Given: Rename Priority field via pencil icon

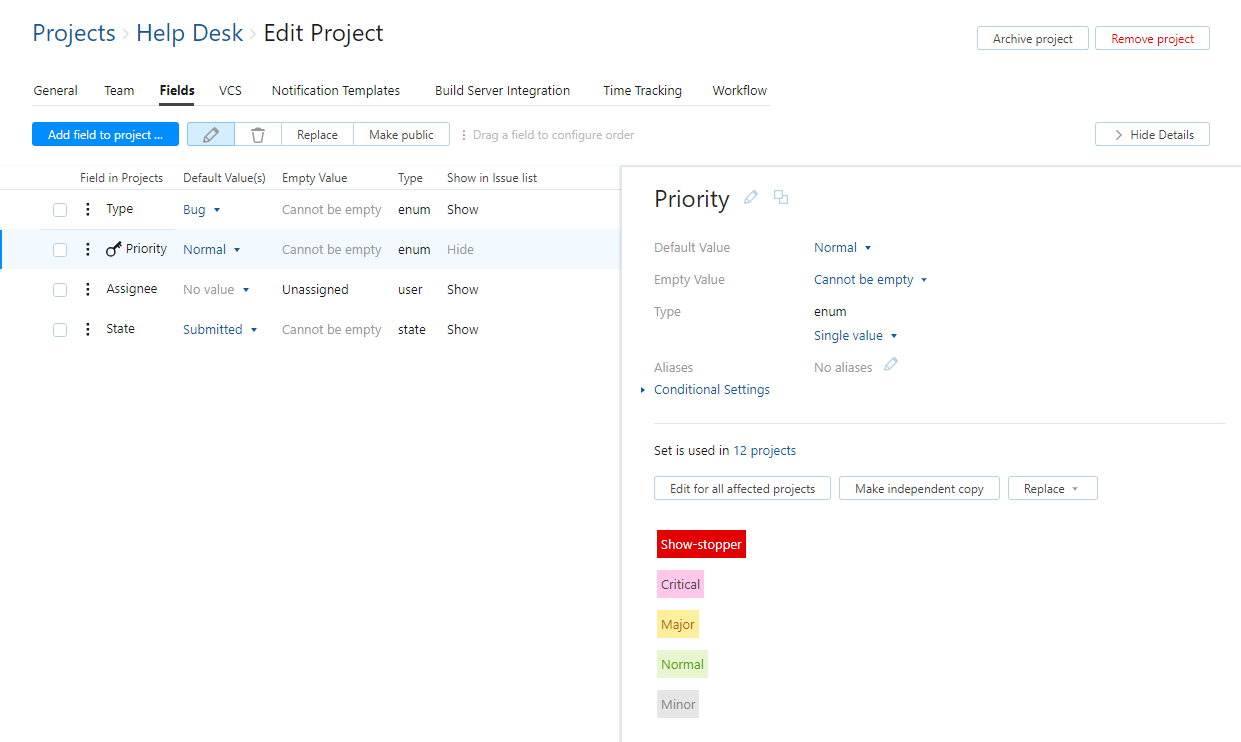Looking at the screenshot, I should point(751,198).
